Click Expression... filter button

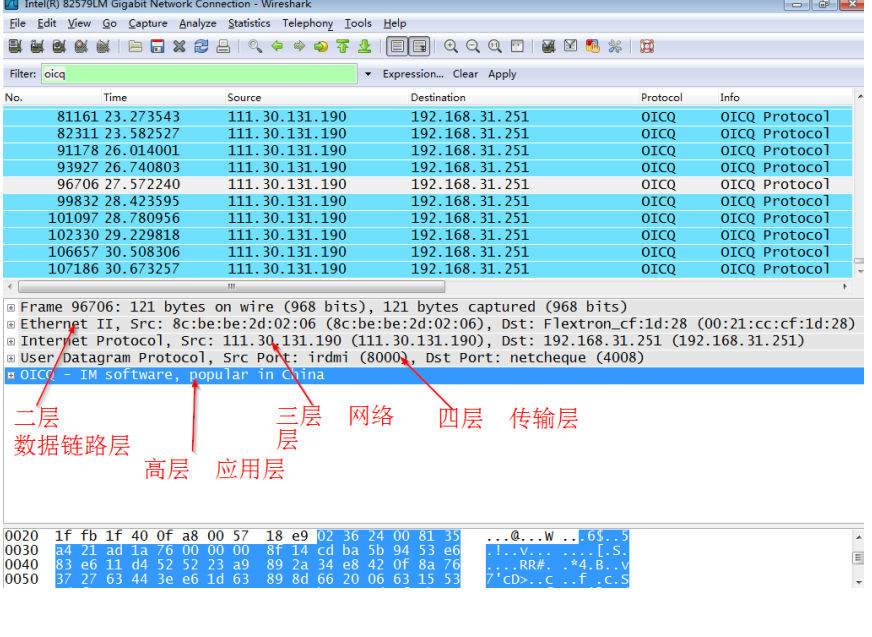(x=413, y=74)
